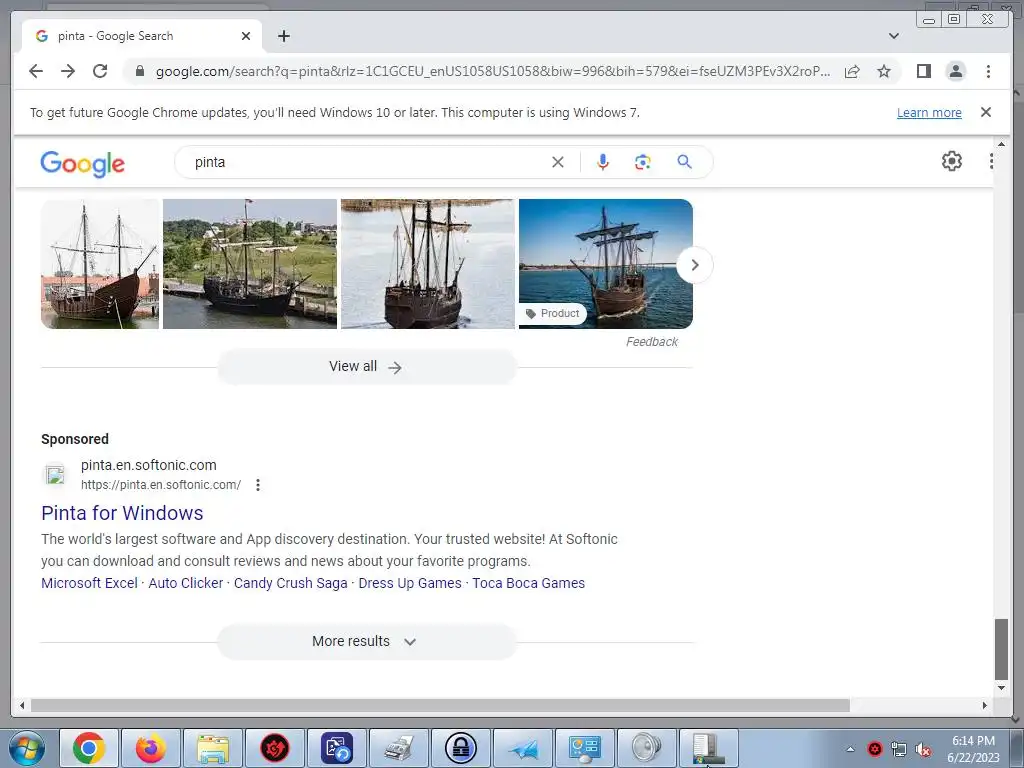Click horizontal scrollbar thumb
Screen dimensions: 1024x768
pyautogui.click(x=440, y=705)
